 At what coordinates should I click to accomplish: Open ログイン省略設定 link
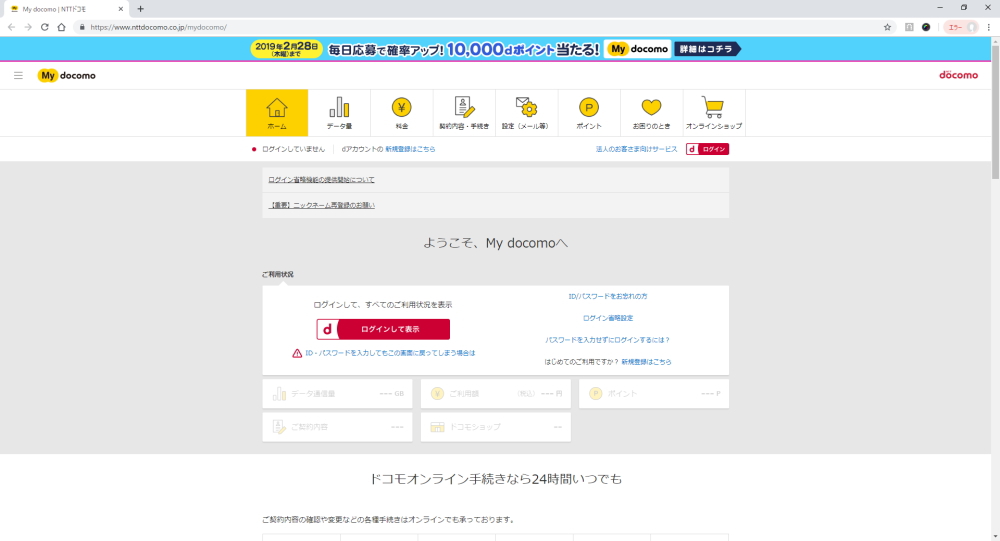pos(608,318)
